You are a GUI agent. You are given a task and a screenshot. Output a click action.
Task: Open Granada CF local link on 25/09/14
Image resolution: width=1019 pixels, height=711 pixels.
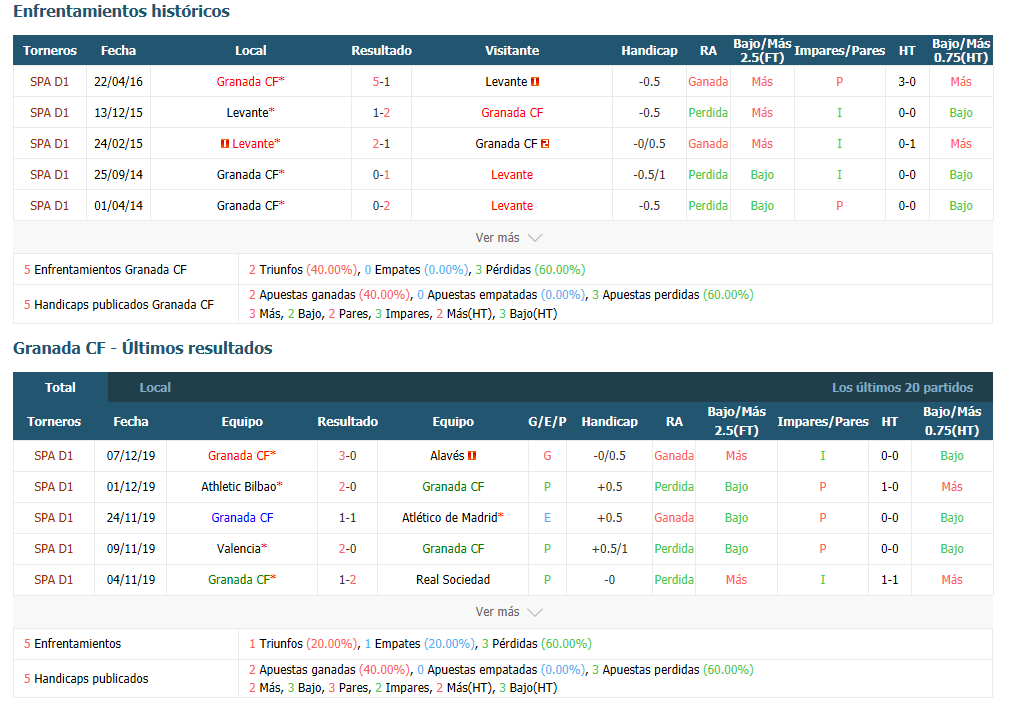(250, 175)
